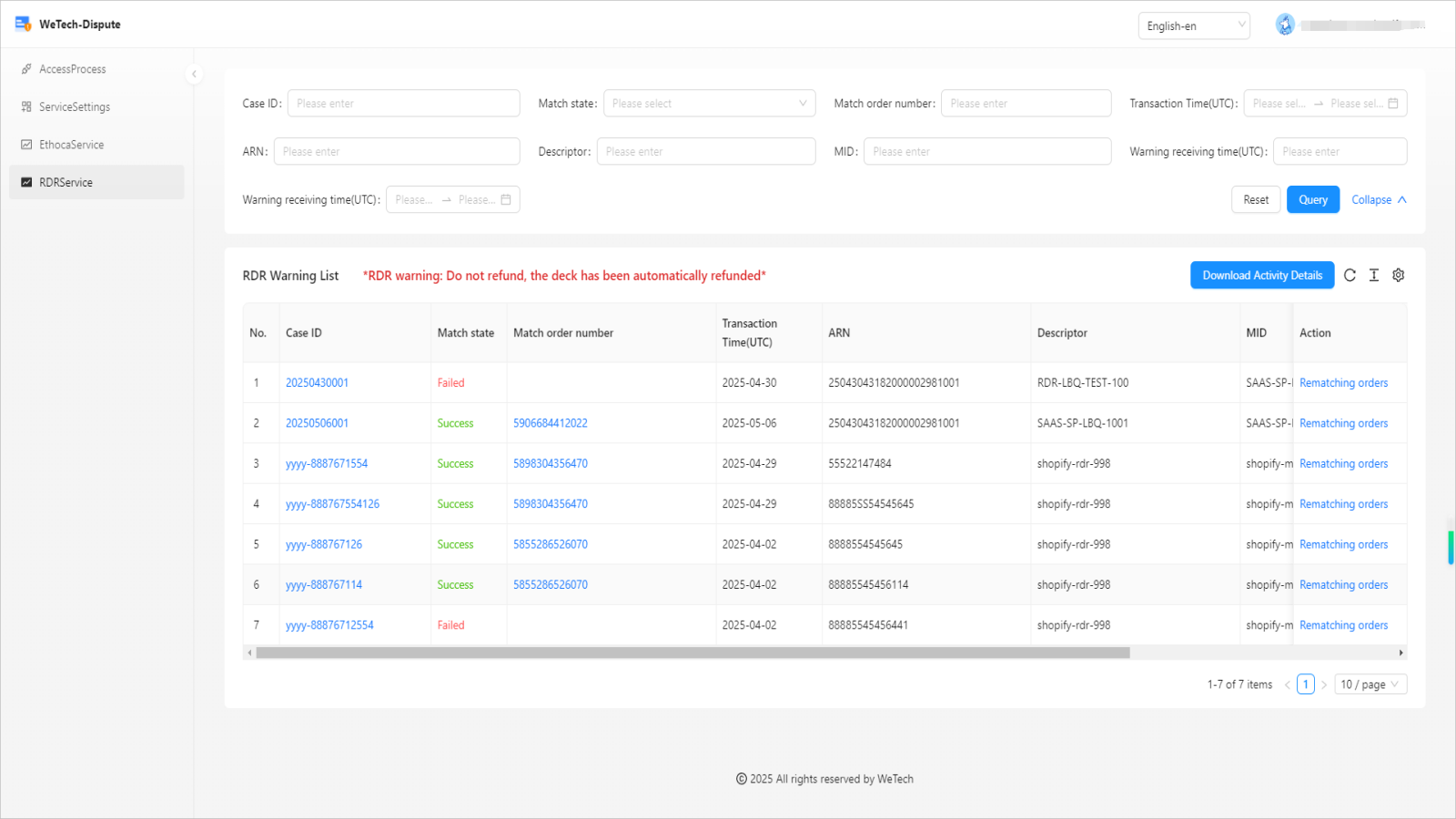Image resolution: width=1456 pixels, height=819 pixels.
Task: Collapse the search filter panel
Action: click(x=1379, y=200)
